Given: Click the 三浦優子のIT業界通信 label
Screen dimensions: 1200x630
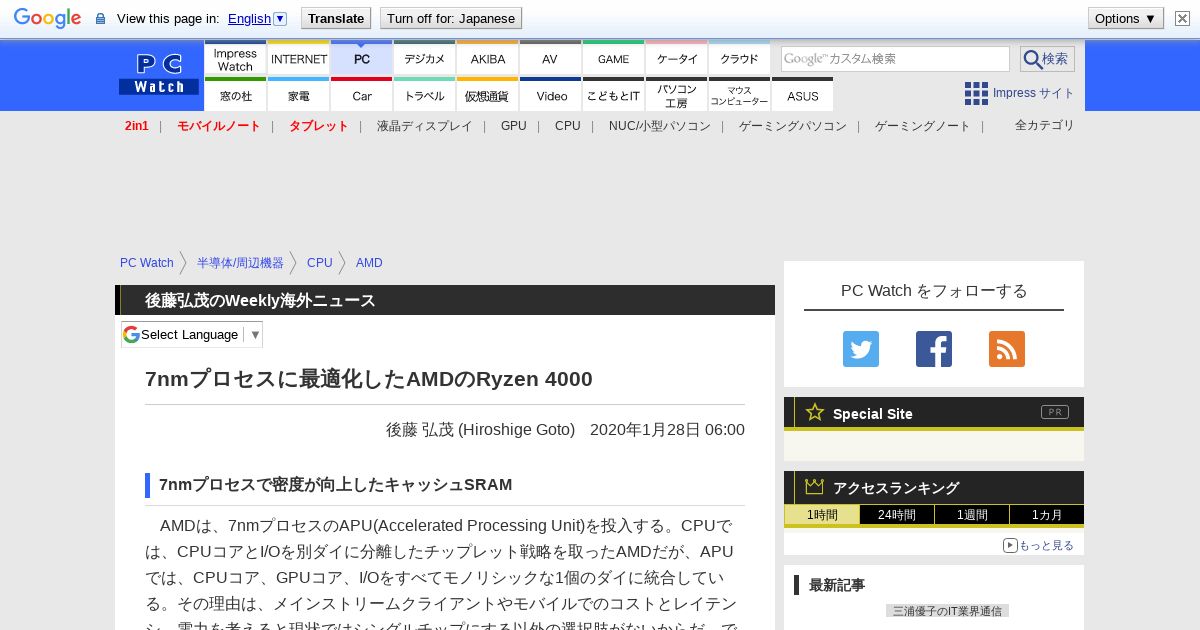Looking at the screenshot, I should (x=947, y=610).
